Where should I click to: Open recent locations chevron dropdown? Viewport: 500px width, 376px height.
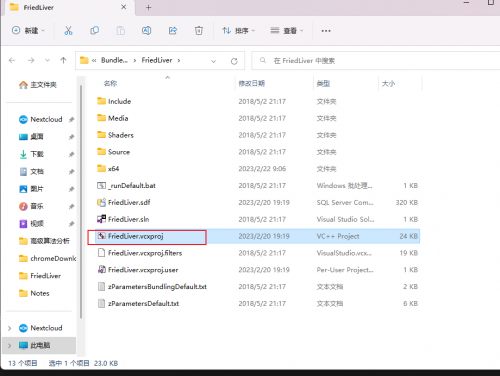coord(47,60)
